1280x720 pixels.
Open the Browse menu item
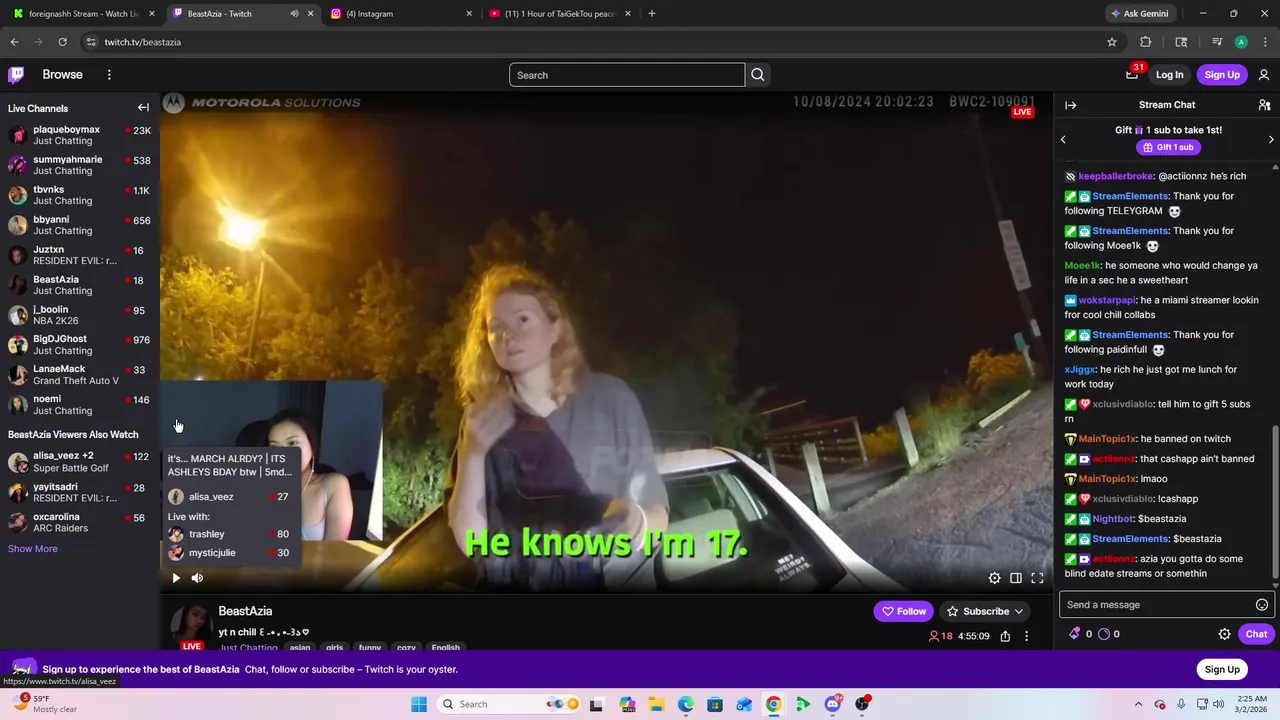tap(62, 75)
